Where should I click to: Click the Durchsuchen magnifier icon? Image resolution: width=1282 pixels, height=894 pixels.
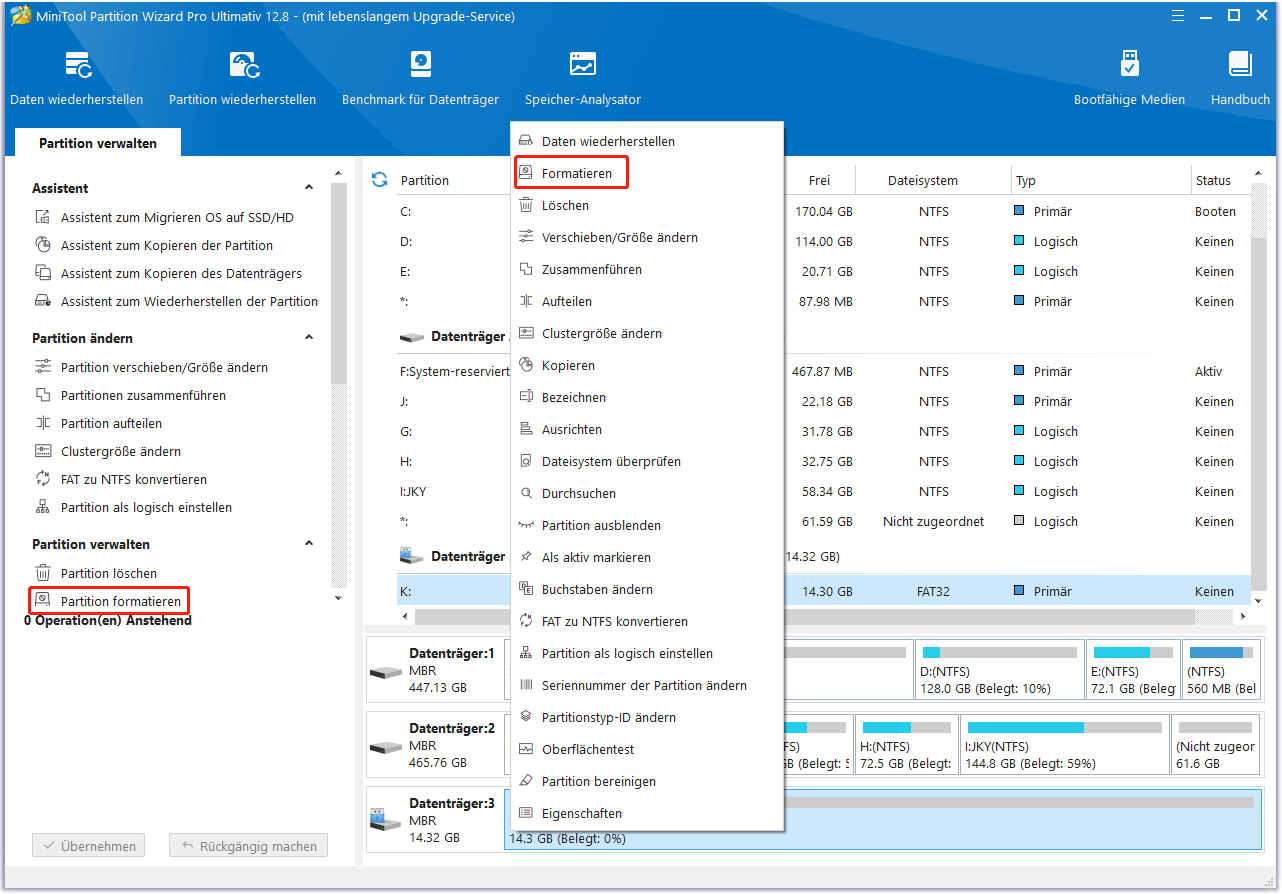point(526,493)
